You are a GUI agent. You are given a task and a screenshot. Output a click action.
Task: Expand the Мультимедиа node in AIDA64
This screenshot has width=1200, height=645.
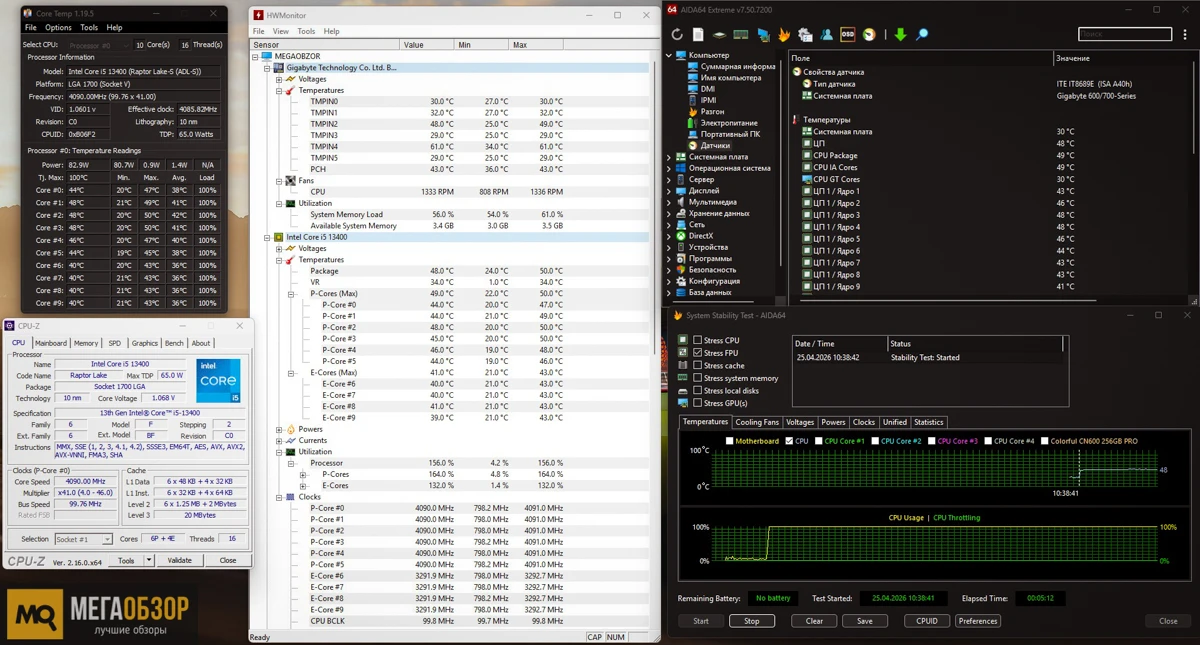point(670,202)
